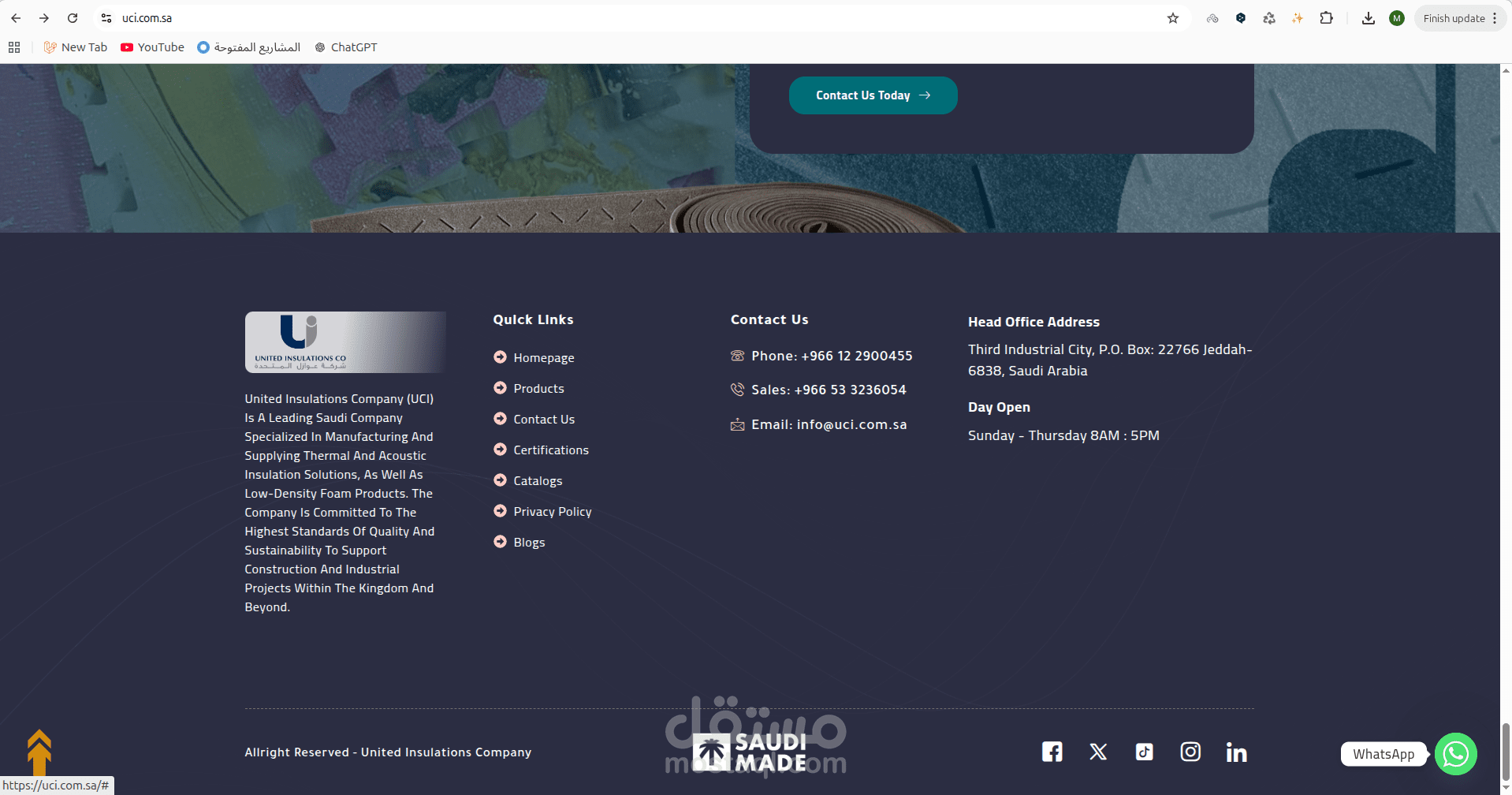1512x795 pixels.
Task: Click the telephone icon next to Phone
Action: (737, 356)
